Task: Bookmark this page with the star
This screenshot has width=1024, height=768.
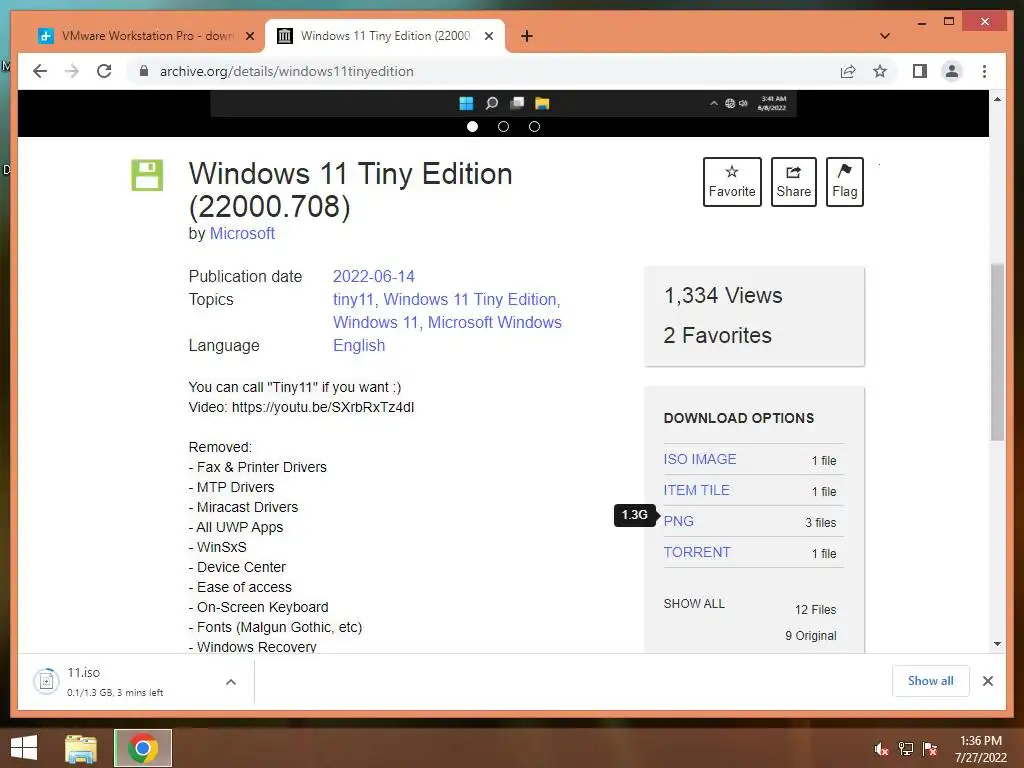Action: (880, 71)
